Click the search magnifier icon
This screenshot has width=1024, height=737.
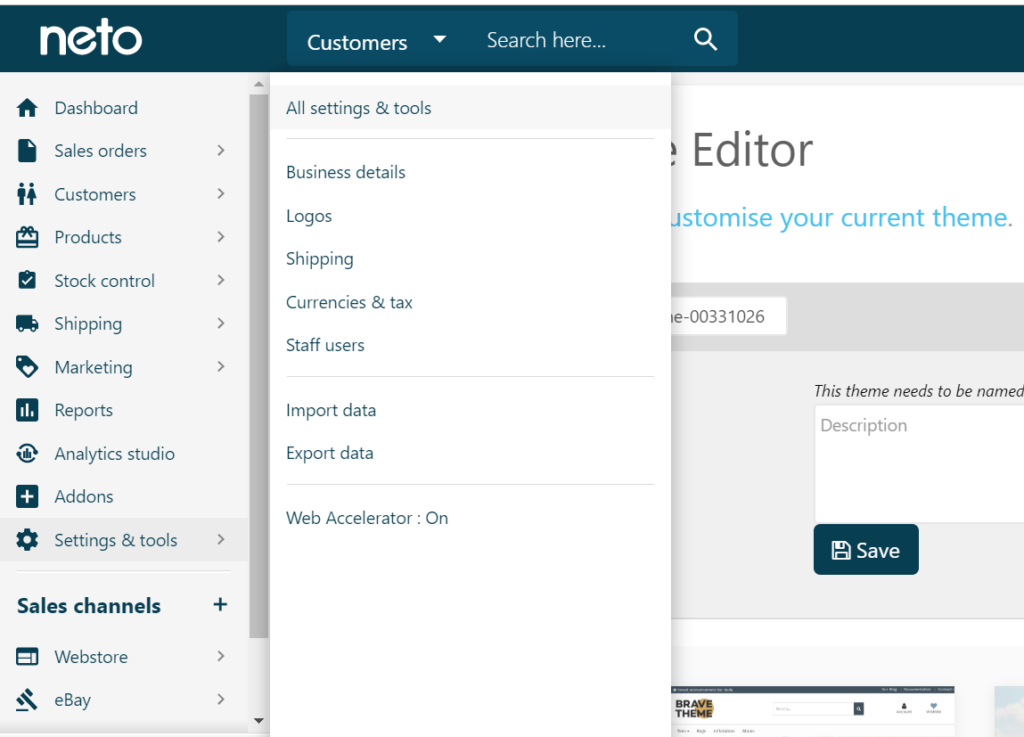tap(705, 39)
